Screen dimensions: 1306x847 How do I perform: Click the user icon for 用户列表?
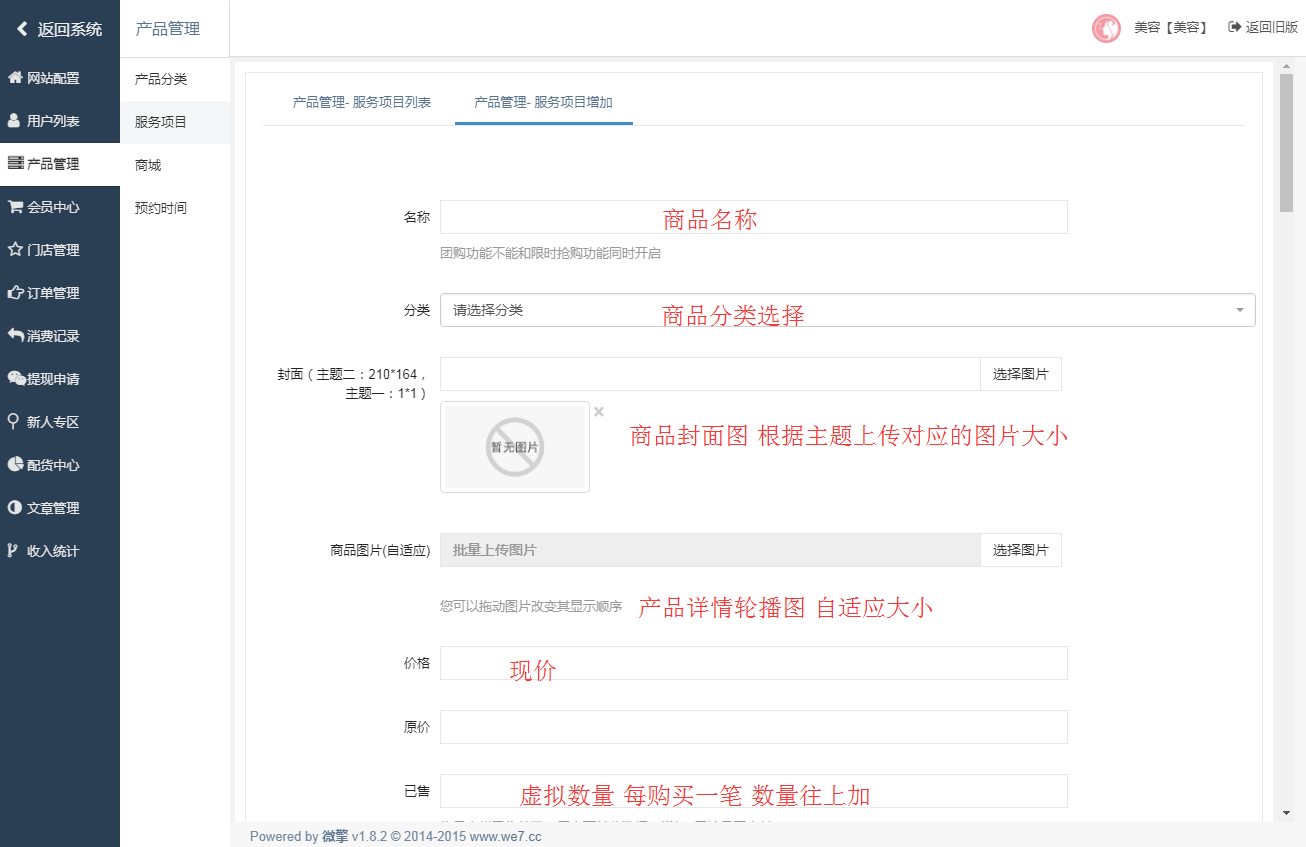click(x=14, y=121)
